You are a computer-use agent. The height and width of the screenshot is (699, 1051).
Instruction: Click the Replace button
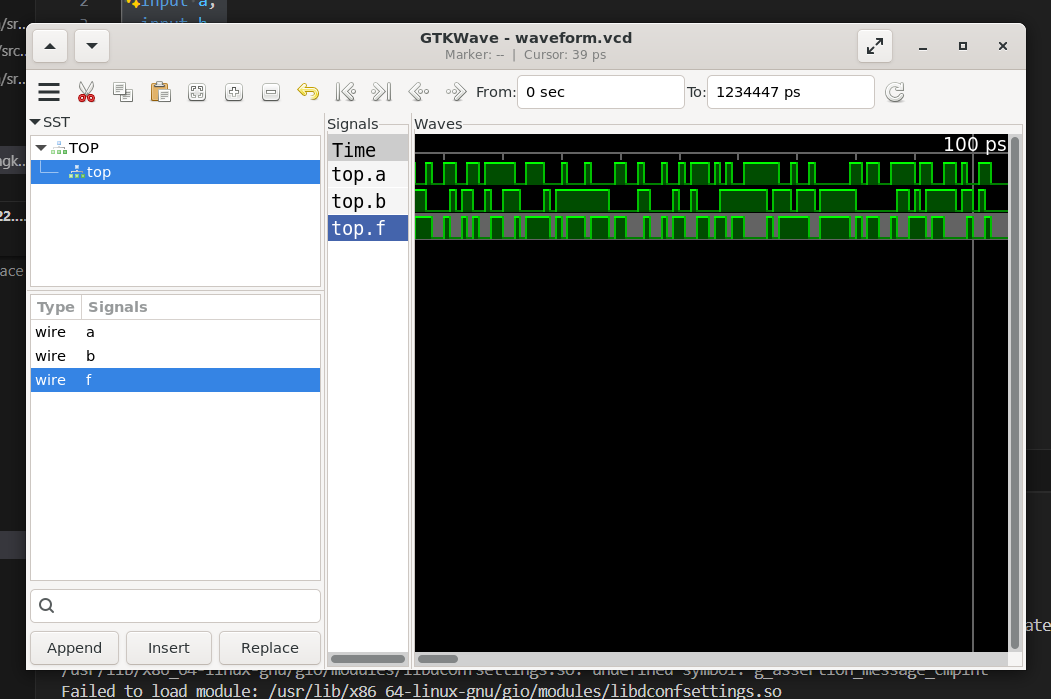point(269,648)
